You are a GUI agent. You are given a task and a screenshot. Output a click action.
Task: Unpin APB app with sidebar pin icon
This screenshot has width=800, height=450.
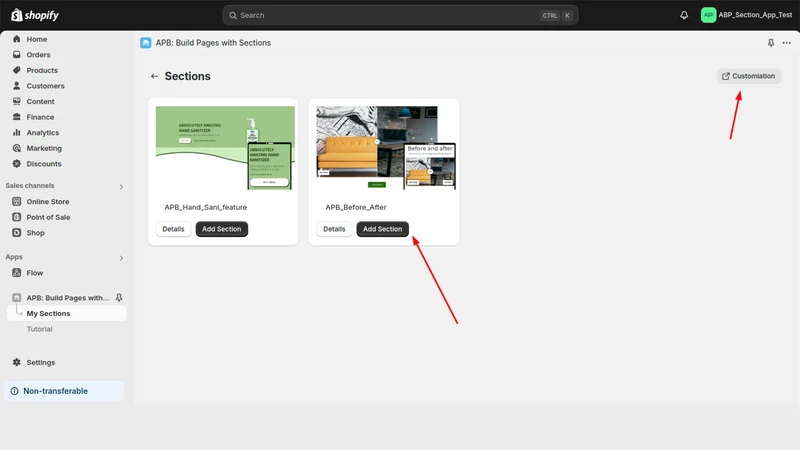click(119, 297)
